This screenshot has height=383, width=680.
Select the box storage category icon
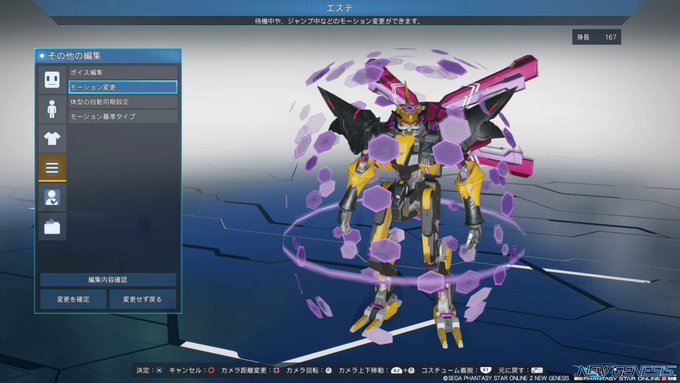[x=52, y=226]
